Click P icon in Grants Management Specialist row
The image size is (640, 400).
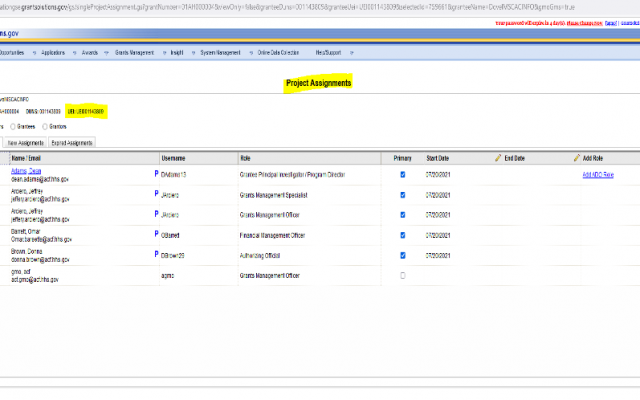tap(156, 193)
